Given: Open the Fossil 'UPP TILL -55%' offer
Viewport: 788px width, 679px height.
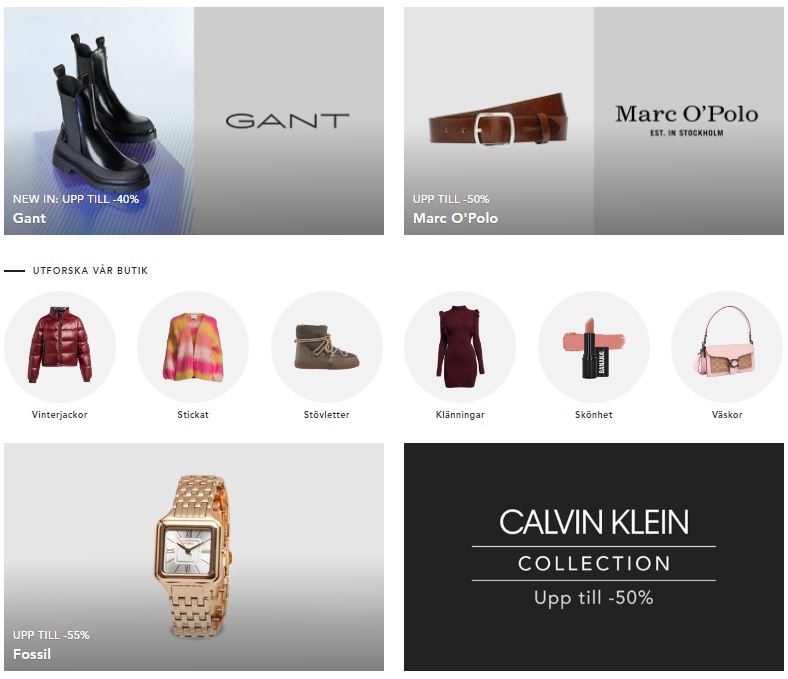Looking at the screenshot, I should point(51,635).
